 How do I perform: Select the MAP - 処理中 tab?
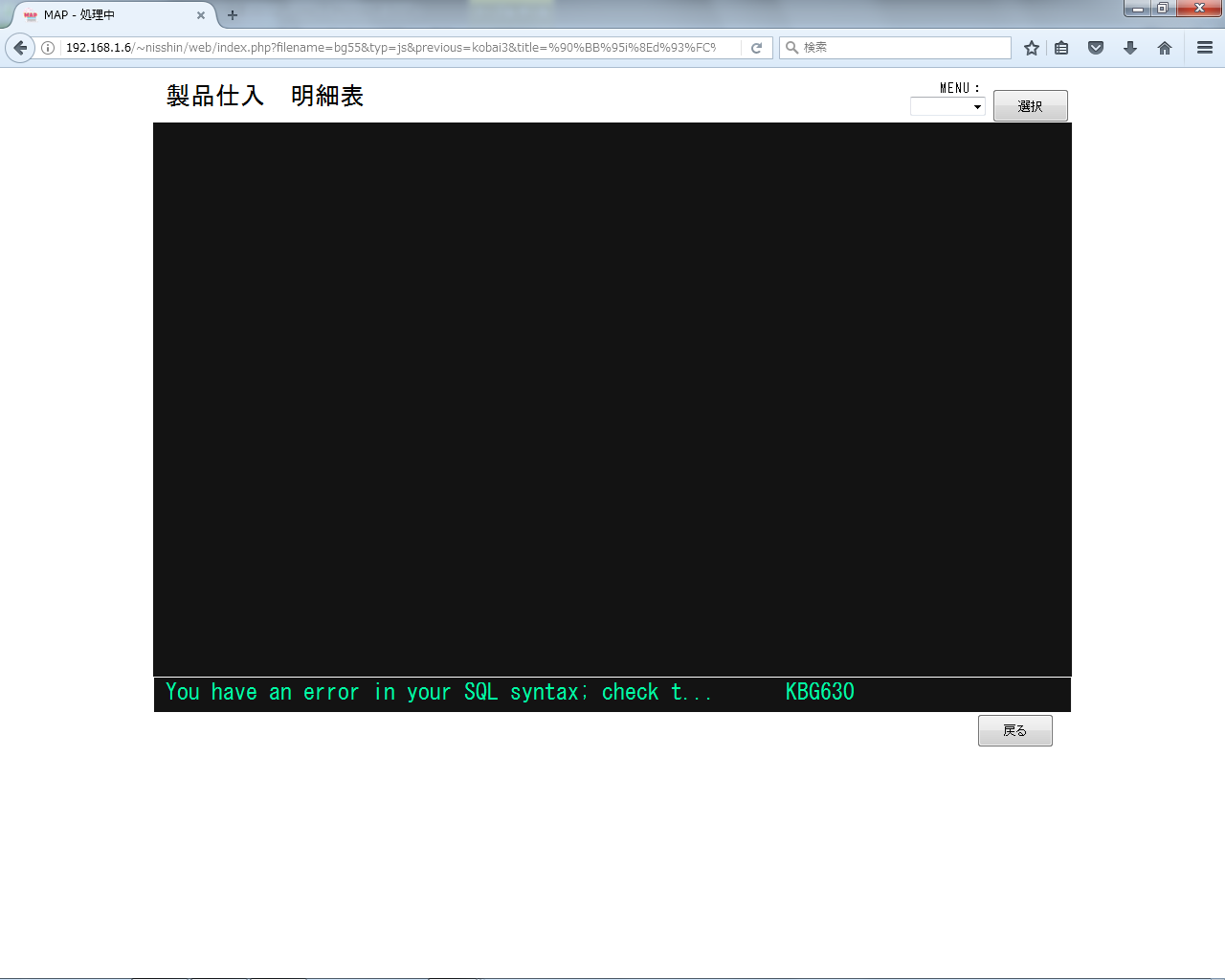tap(105, 15)
